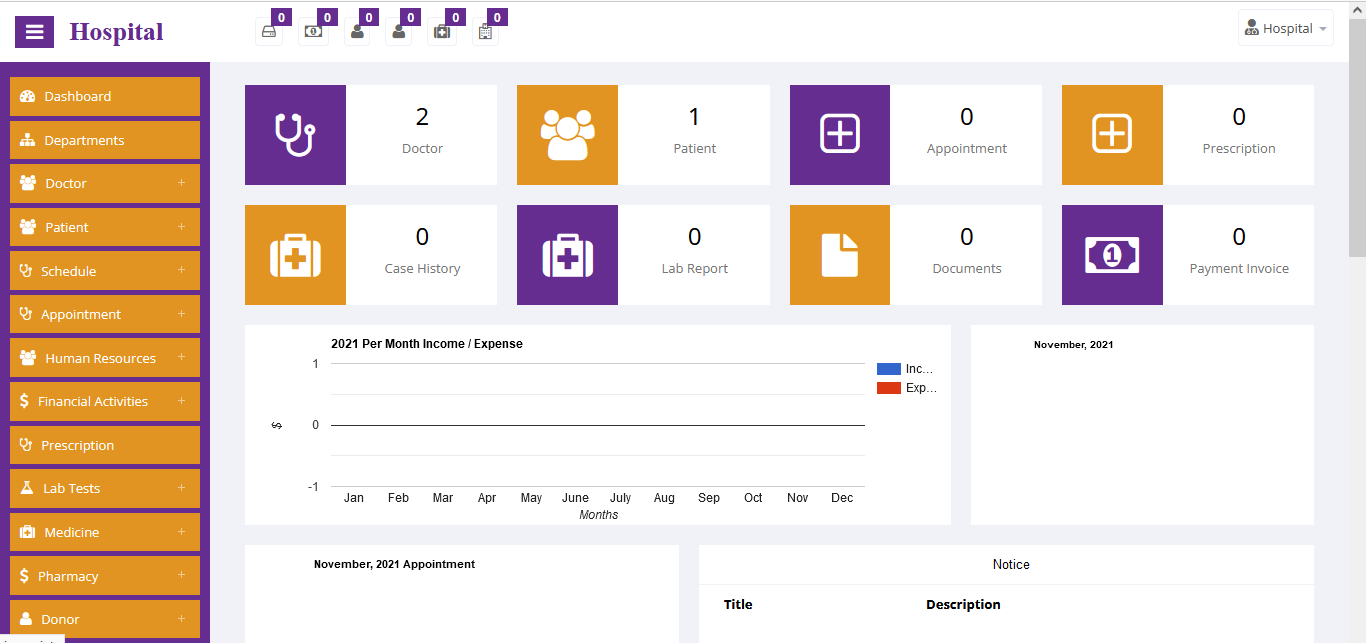Click the blue Income legend swatch
The height and width of the screenshot is (643, 1366).
pos(889,369)
